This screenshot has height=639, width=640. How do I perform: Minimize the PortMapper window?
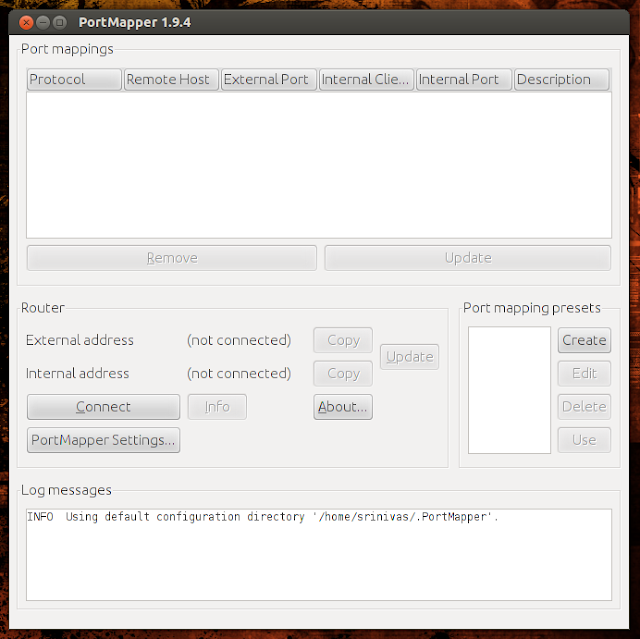[x=43, y=22]
